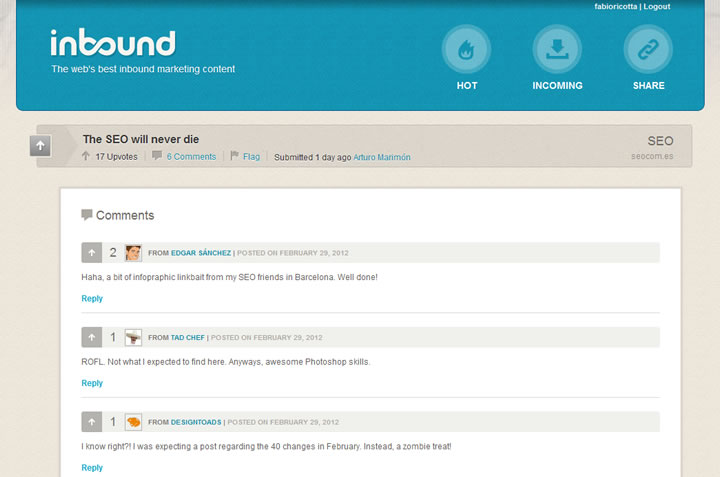Reply to Tad Chef's comment

(x=92, y=383)
